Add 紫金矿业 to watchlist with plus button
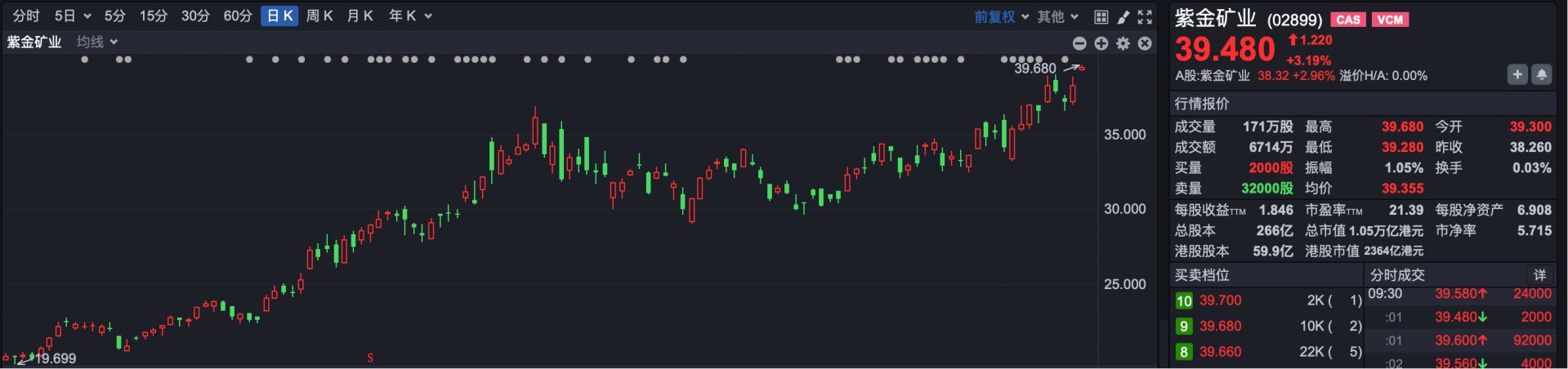The image size is (1568, 369). pos(1517,74)
